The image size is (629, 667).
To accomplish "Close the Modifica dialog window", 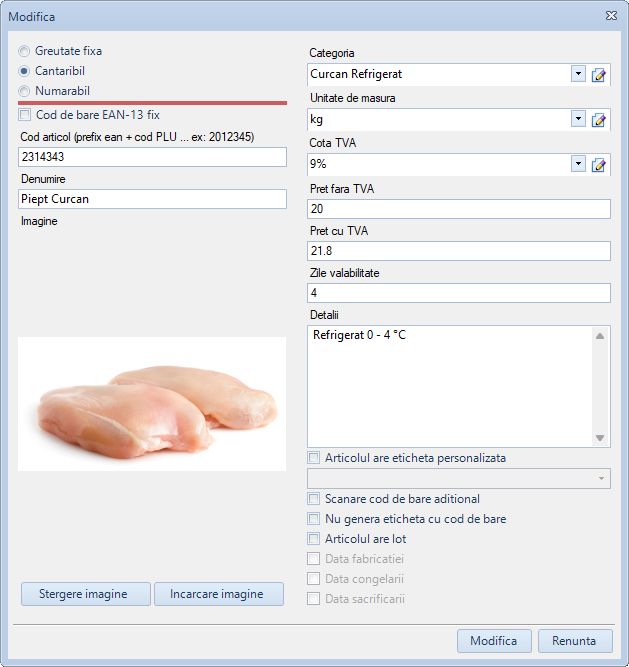I will pyautogui.click(x=611, y=17).
